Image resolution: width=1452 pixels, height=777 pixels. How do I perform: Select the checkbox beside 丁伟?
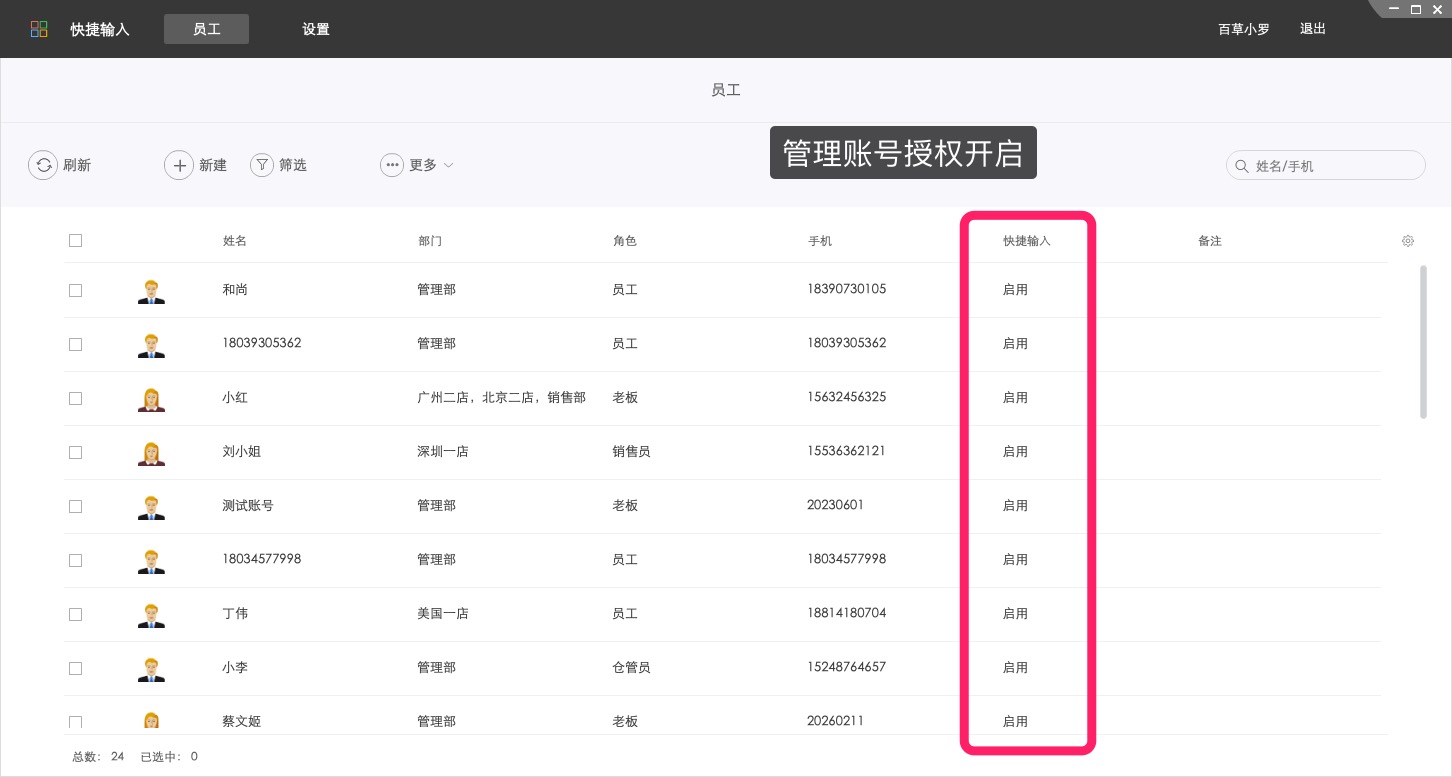(75, 614)
